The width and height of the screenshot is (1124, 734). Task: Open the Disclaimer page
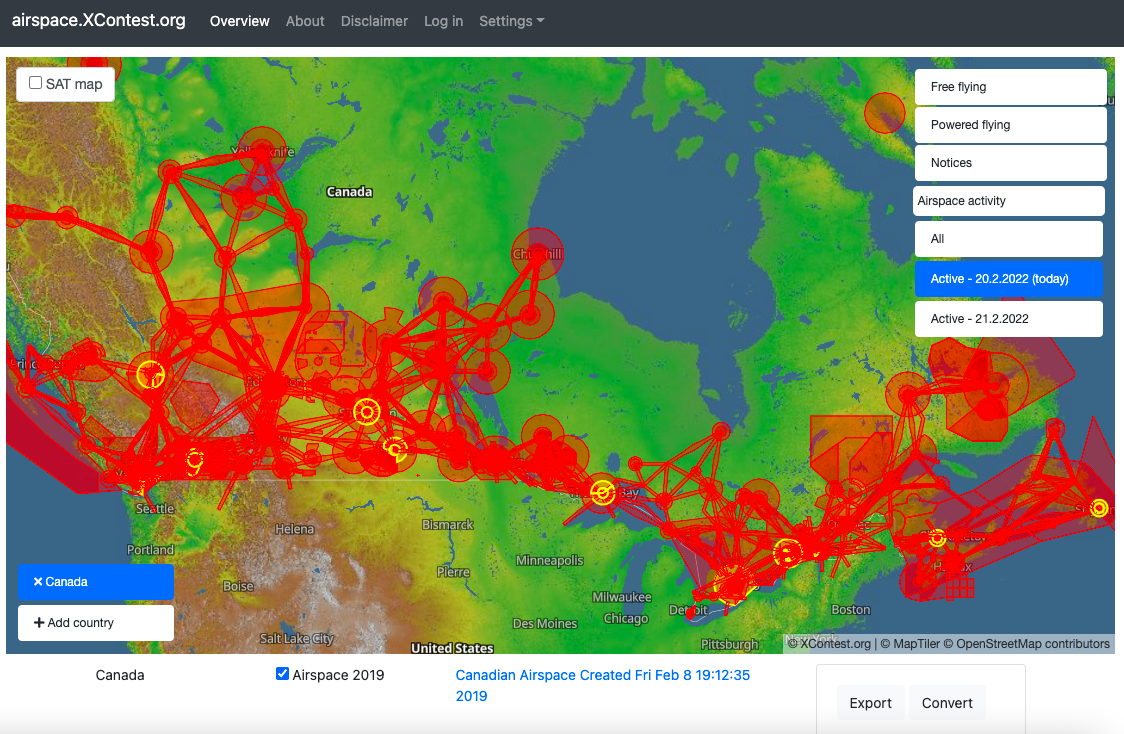click(374, 22)
